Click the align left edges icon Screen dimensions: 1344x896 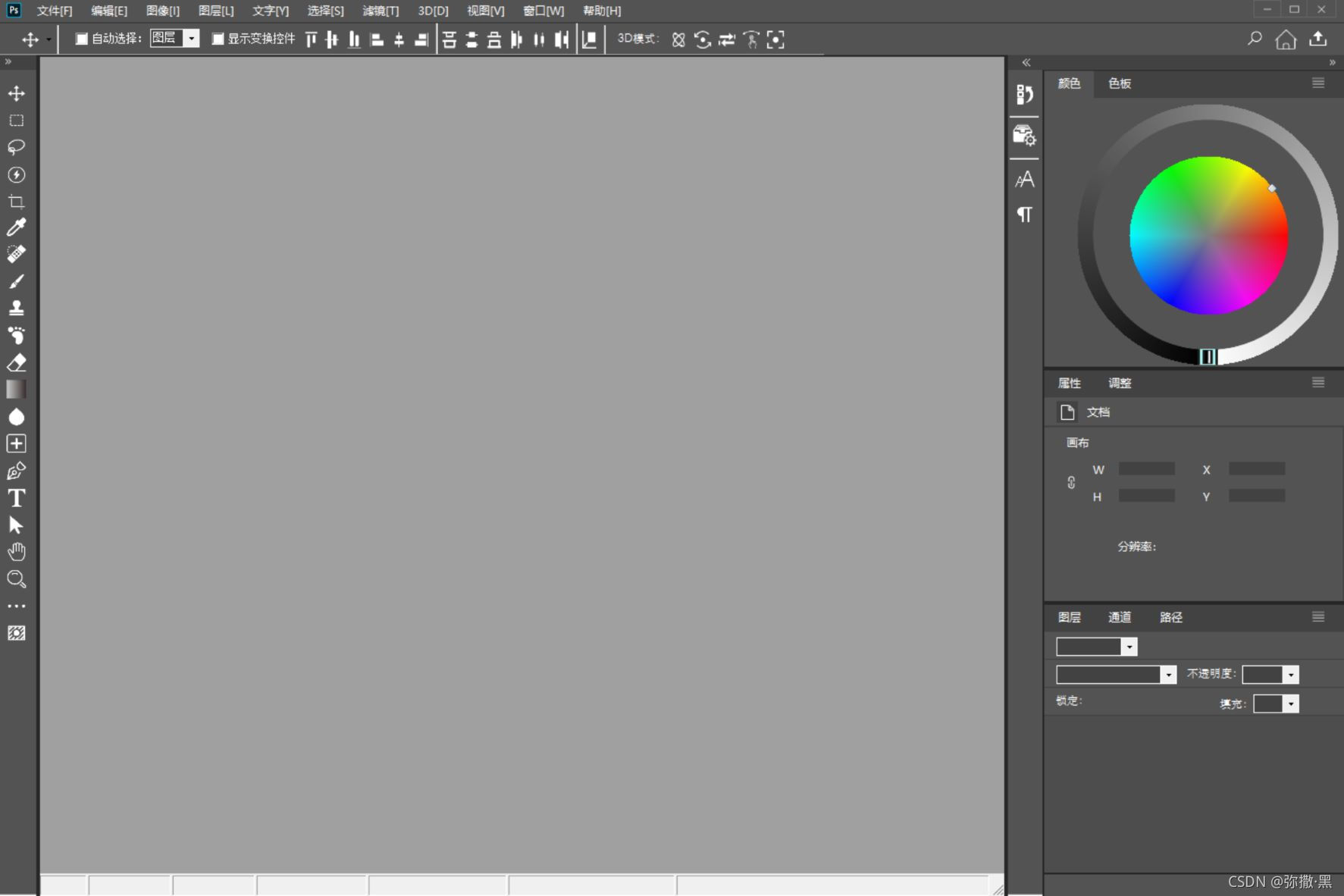(377, 39)
